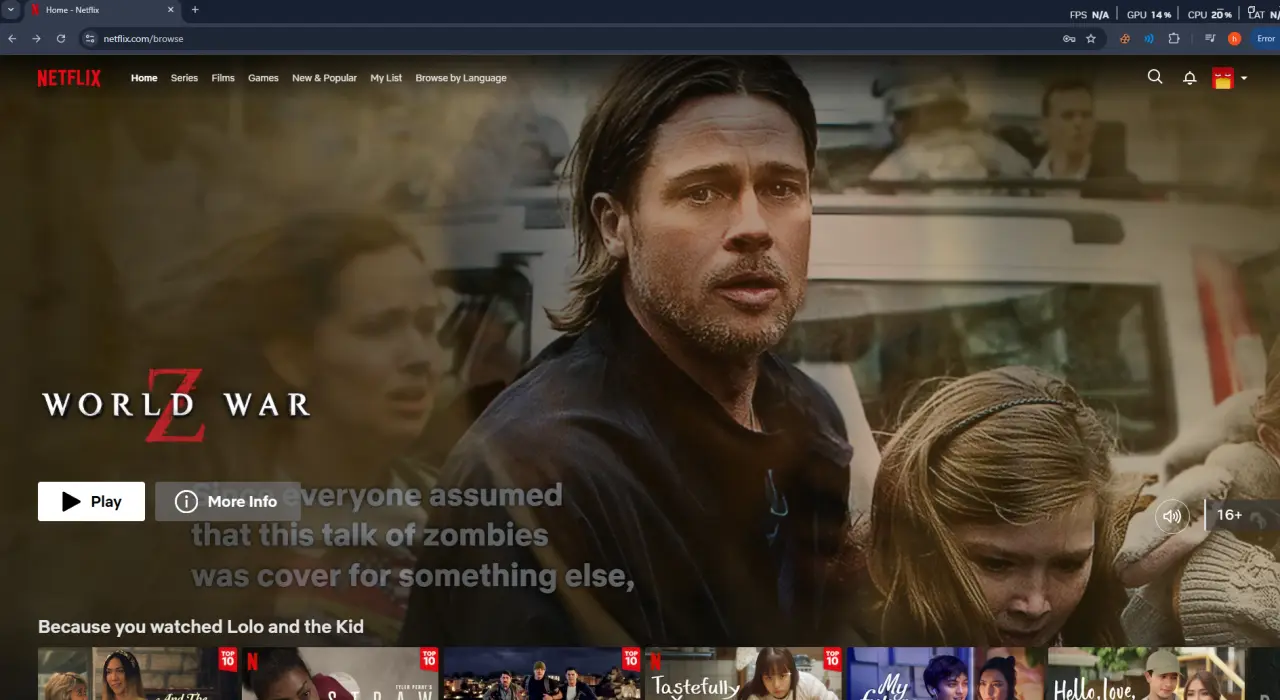This screenshot has height=700, width=1280.
Task: Open the Tastefully title thumbnail
Action: [743, 674]
